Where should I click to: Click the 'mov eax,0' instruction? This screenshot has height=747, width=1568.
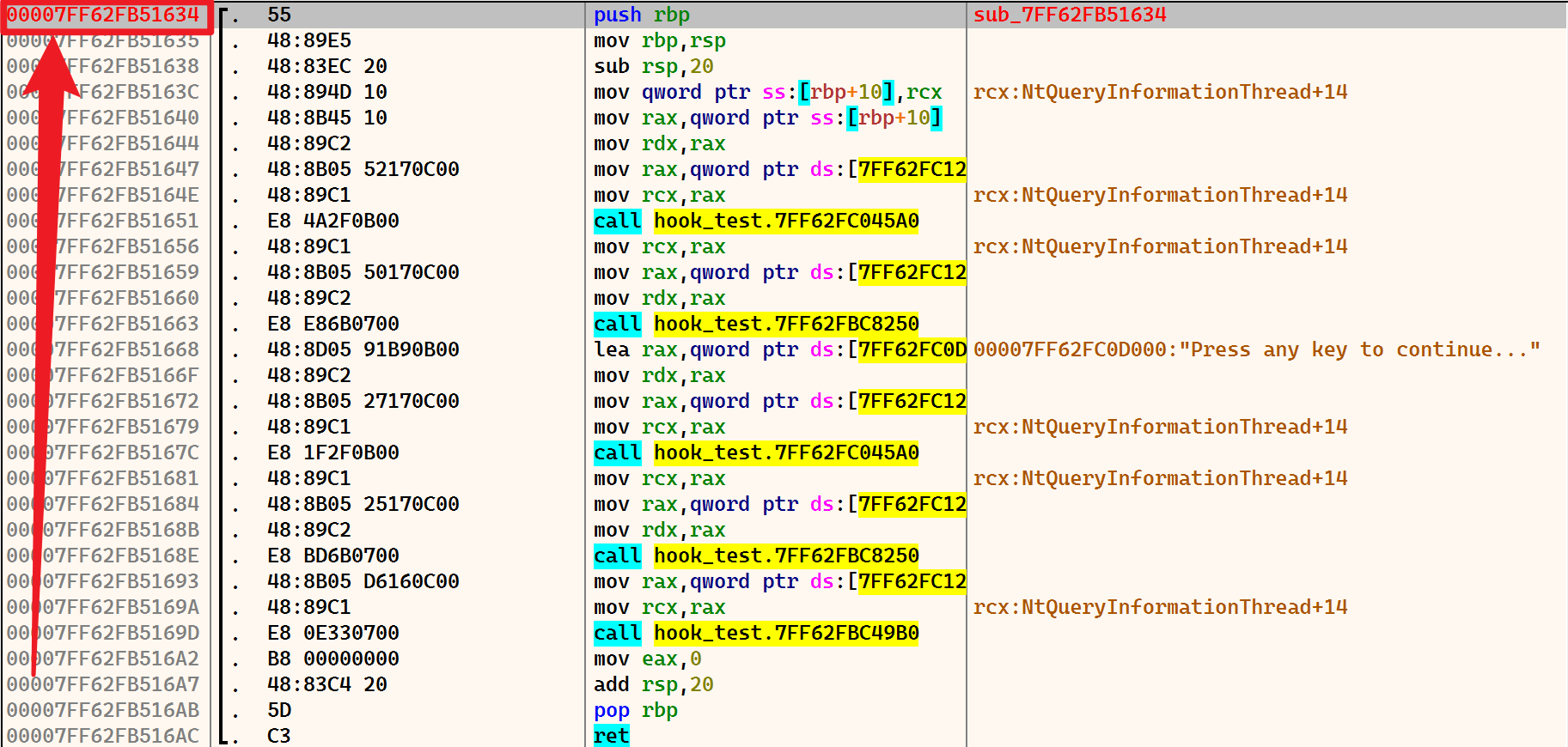(648, 659)
